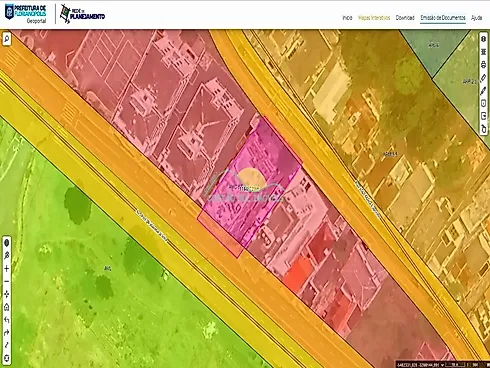This screenshot has width=490, height=368.
Task: Open the Download menu item
Action: point(405,18)
